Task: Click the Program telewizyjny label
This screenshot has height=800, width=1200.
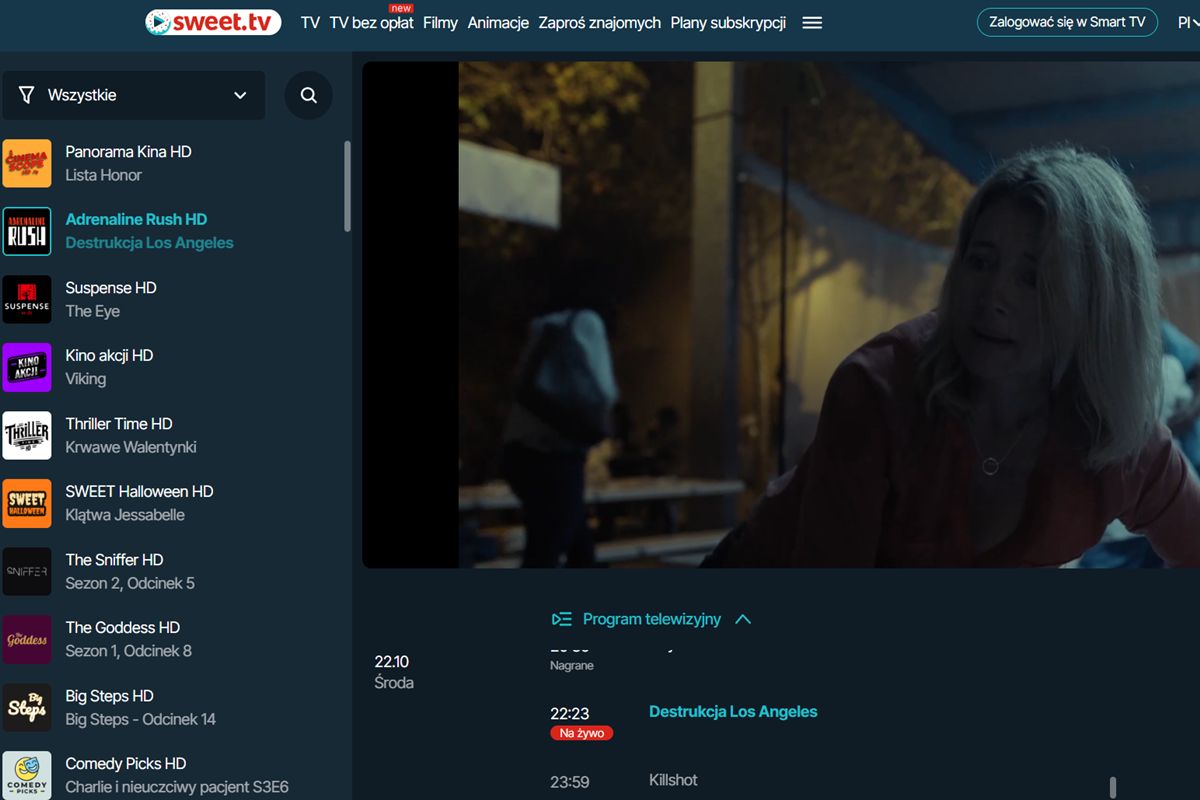Action: point(652,619)
